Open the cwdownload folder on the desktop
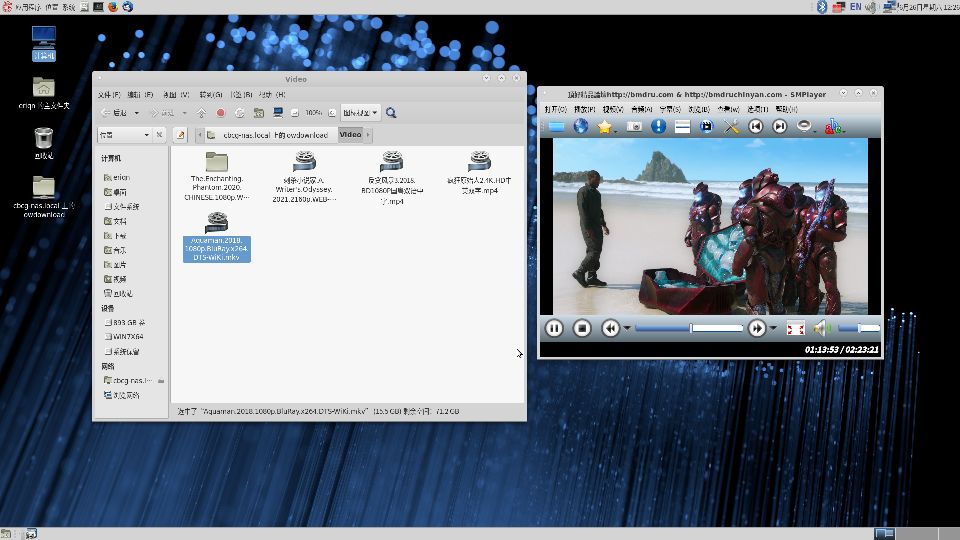The width and height of the screenshot is (960, 540). pos(43,197)
